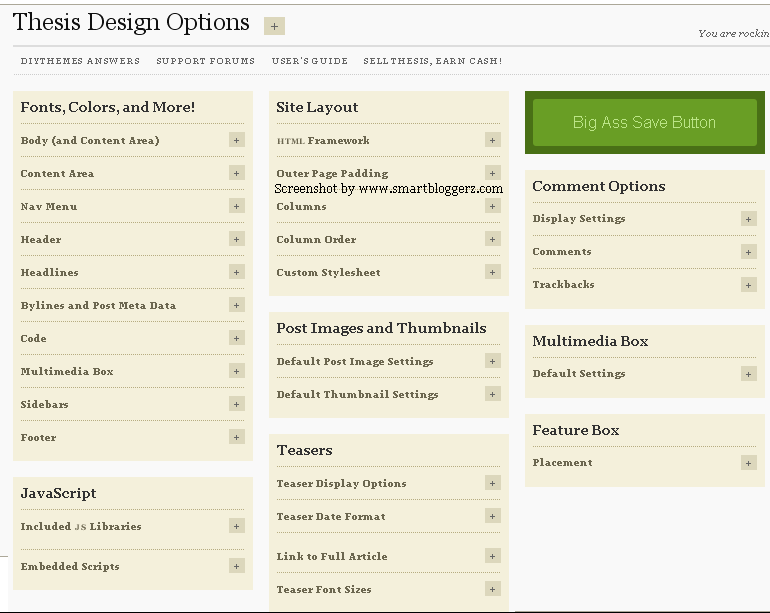Expand Multimedia Box Default Settings

pos(748,374)
